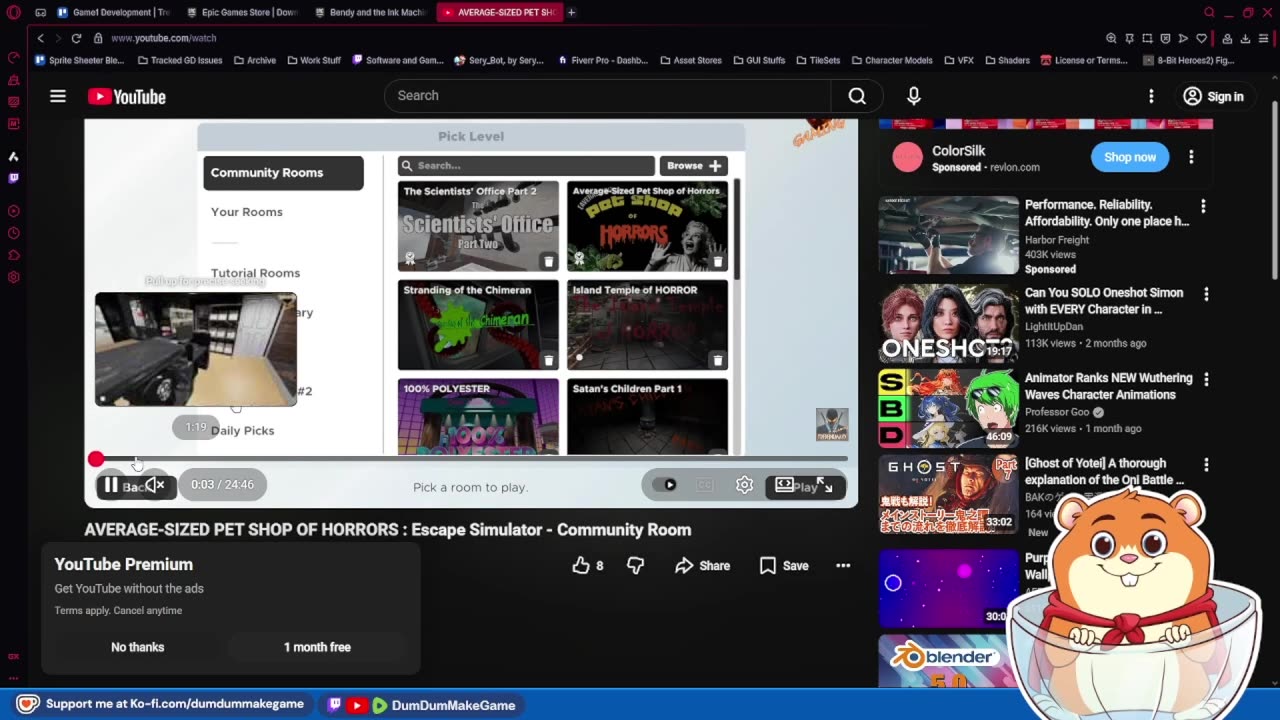
Task: Open options for Wuthering Waves video
Action: coord(1206,380)
